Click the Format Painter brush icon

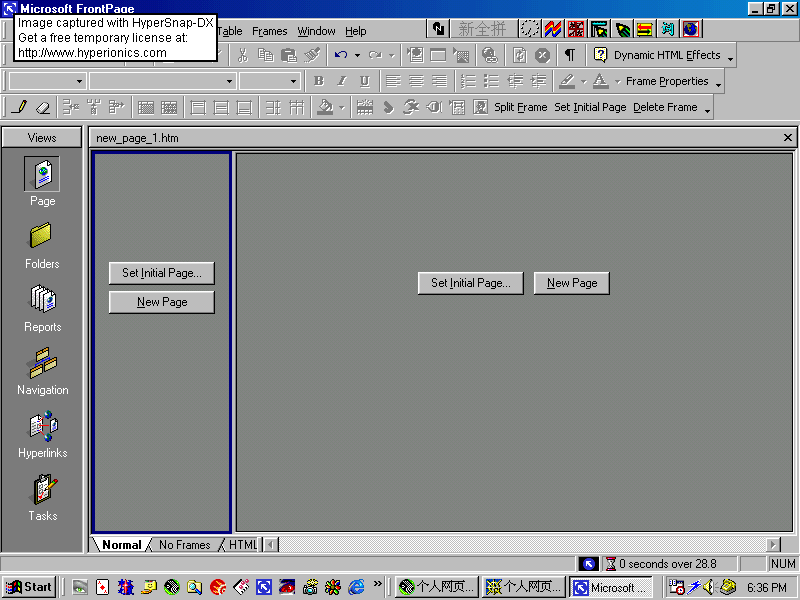coord(312,55)
